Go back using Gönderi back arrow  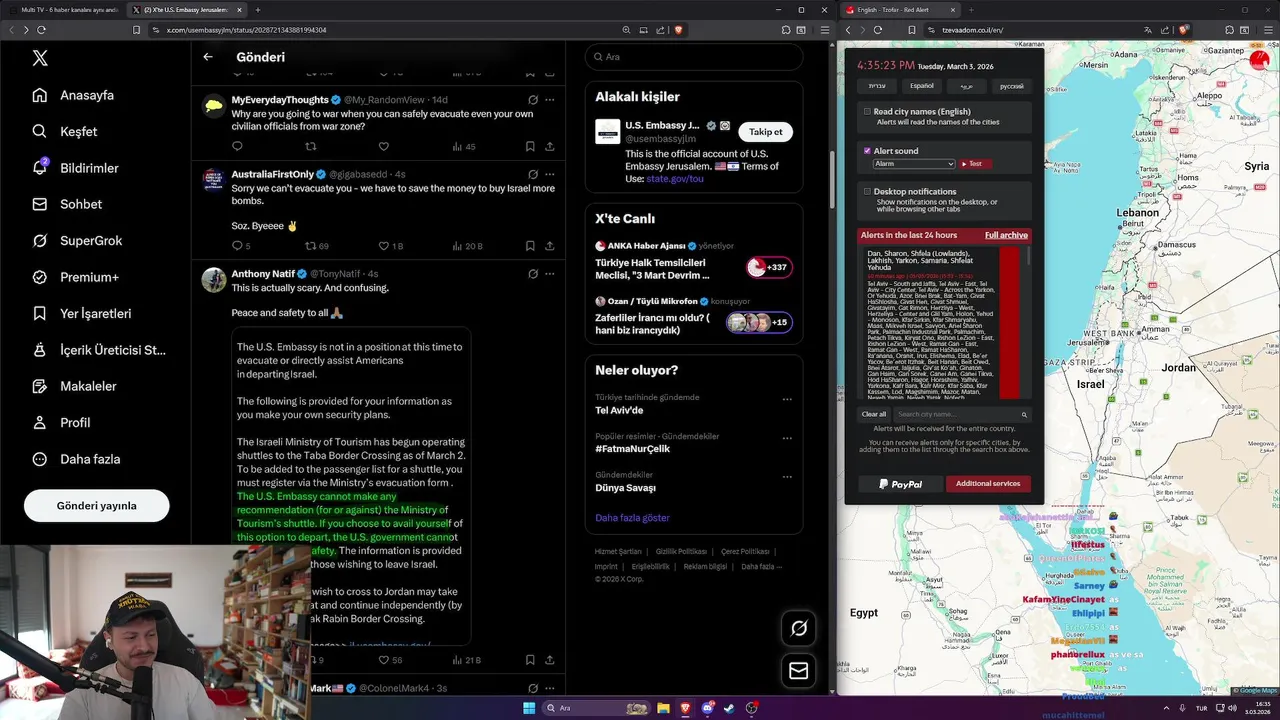[208, 57]
